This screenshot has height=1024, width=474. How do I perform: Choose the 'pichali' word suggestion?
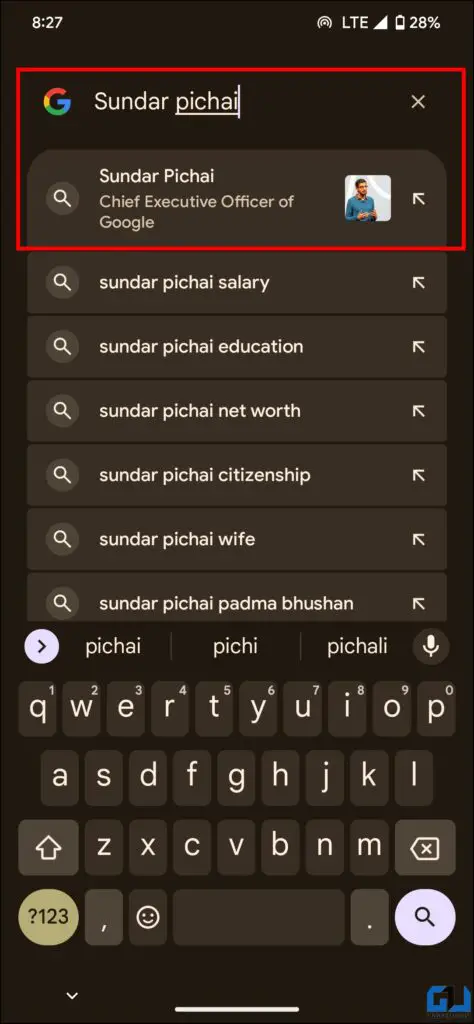click(x=357, y=647)
